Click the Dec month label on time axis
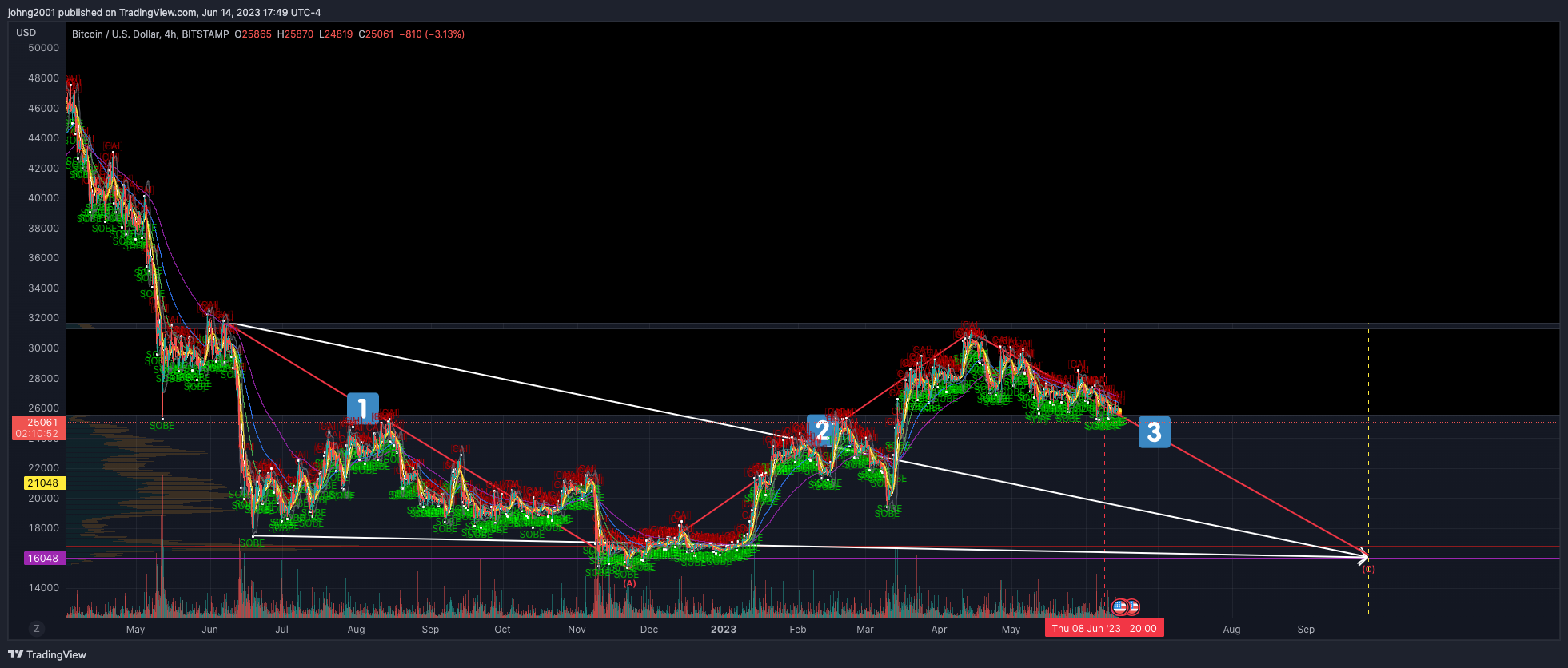This screenshot has height=668, width=1568. (x=649, y=630)
